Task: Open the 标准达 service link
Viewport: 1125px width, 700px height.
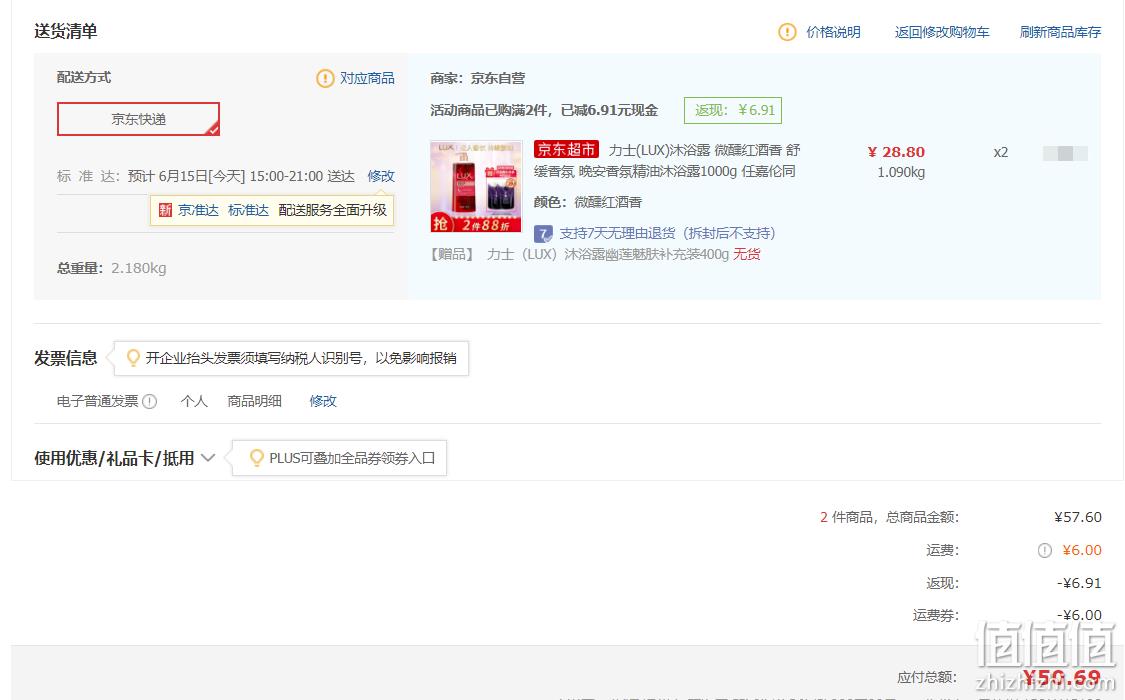Action: 248,210
